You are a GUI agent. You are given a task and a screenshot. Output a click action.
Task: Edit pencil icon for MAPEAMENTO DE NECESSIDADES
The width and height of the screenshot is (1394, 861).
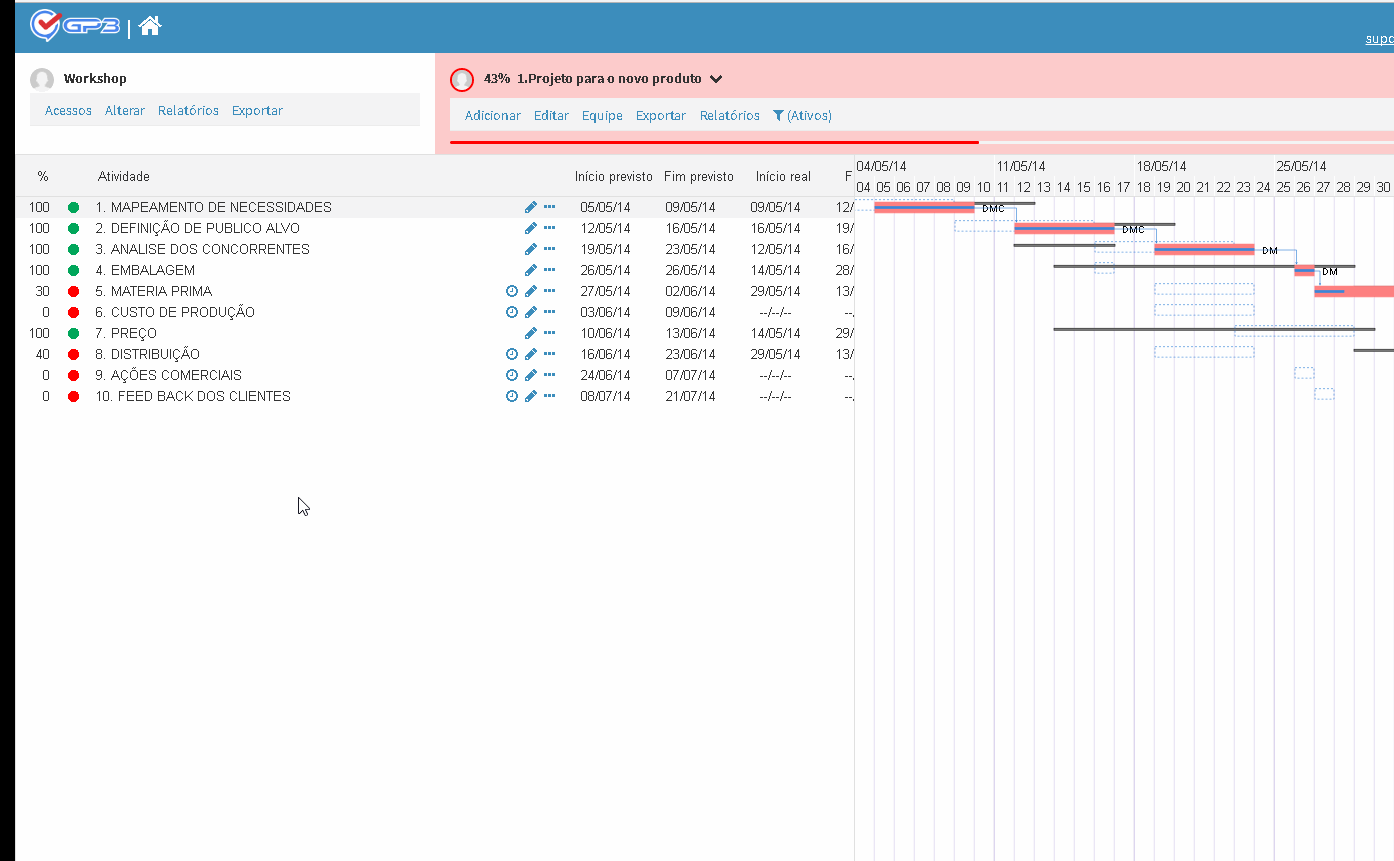531,207
